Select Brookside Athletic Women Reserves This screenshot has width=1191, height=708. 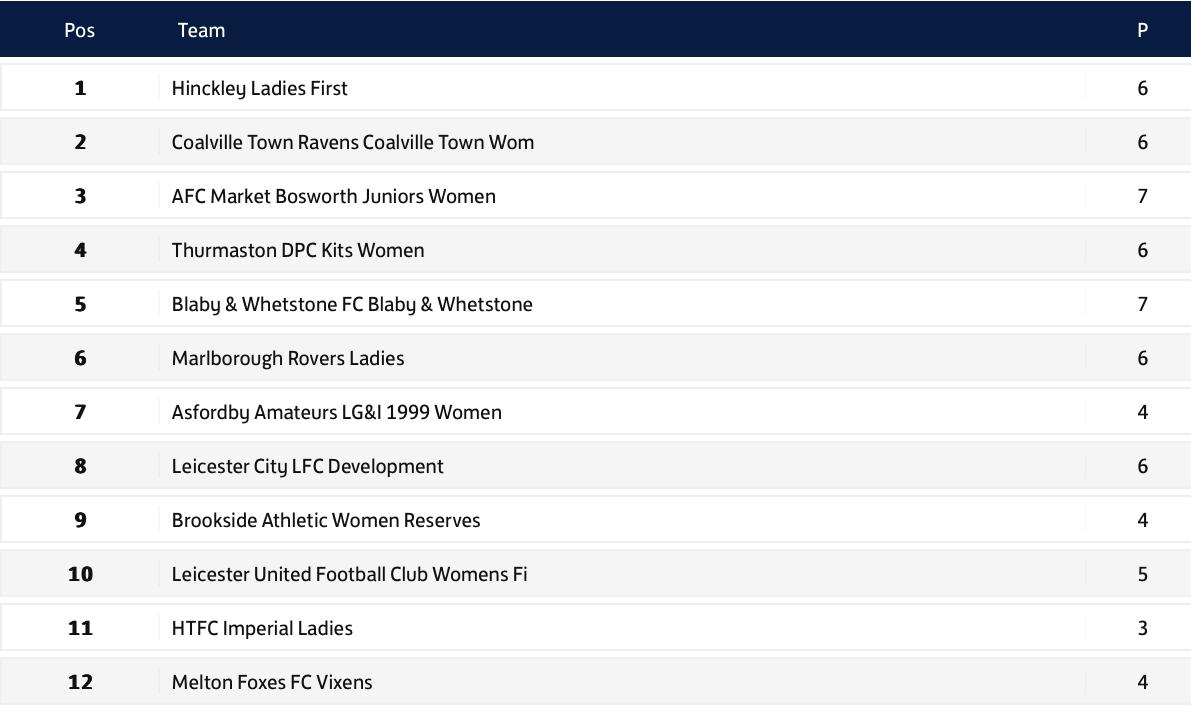click(326, 520)
